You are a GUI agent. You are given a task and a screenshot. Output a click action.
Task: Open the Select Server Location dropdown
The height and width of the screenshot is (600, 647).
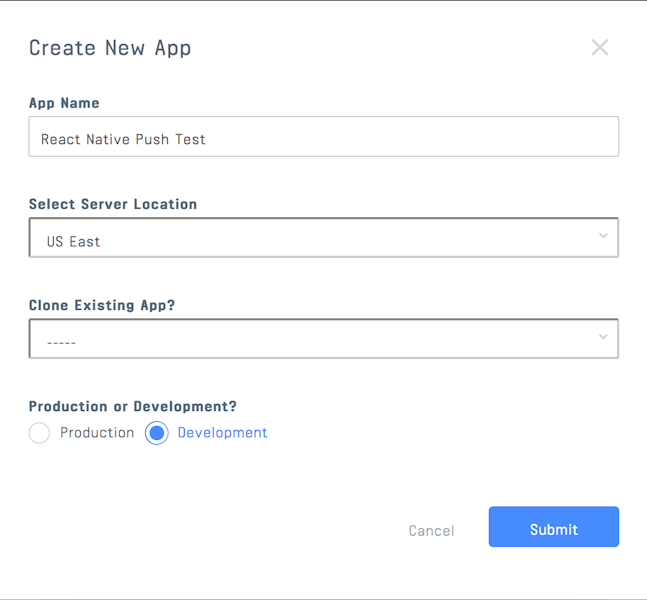323,238
